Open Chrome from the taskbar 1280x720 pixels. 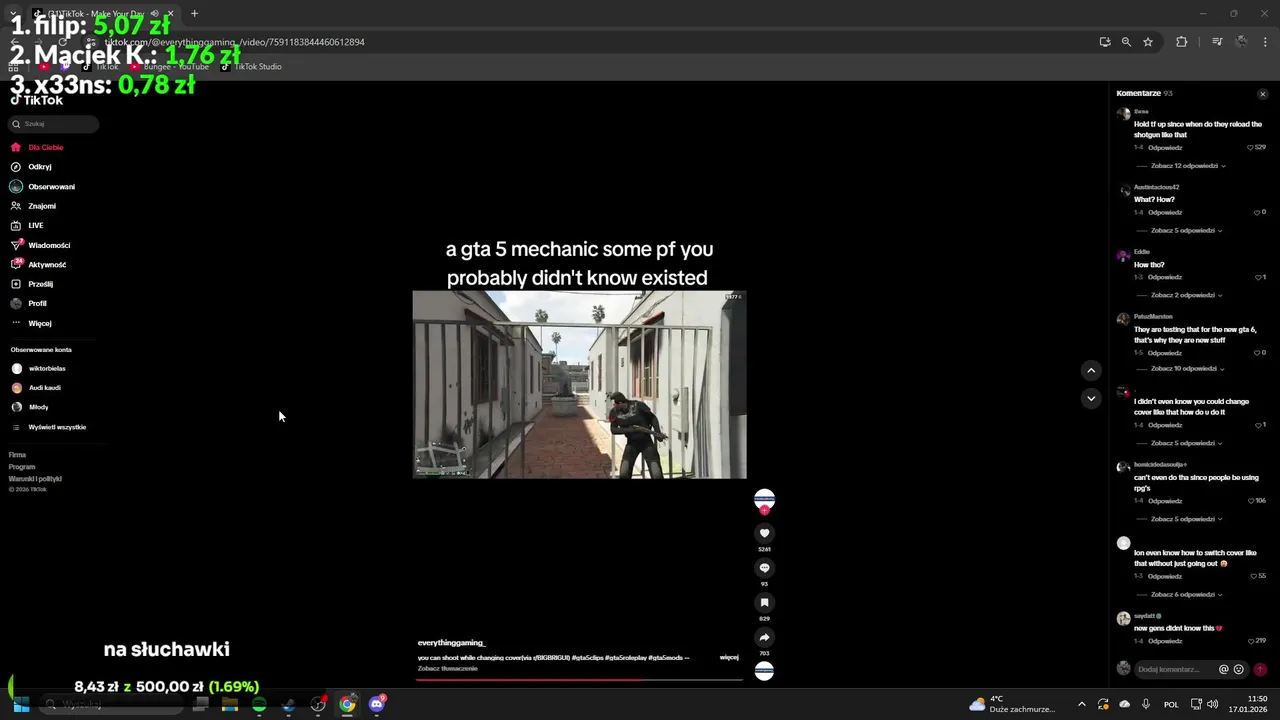tap(347, 704)
